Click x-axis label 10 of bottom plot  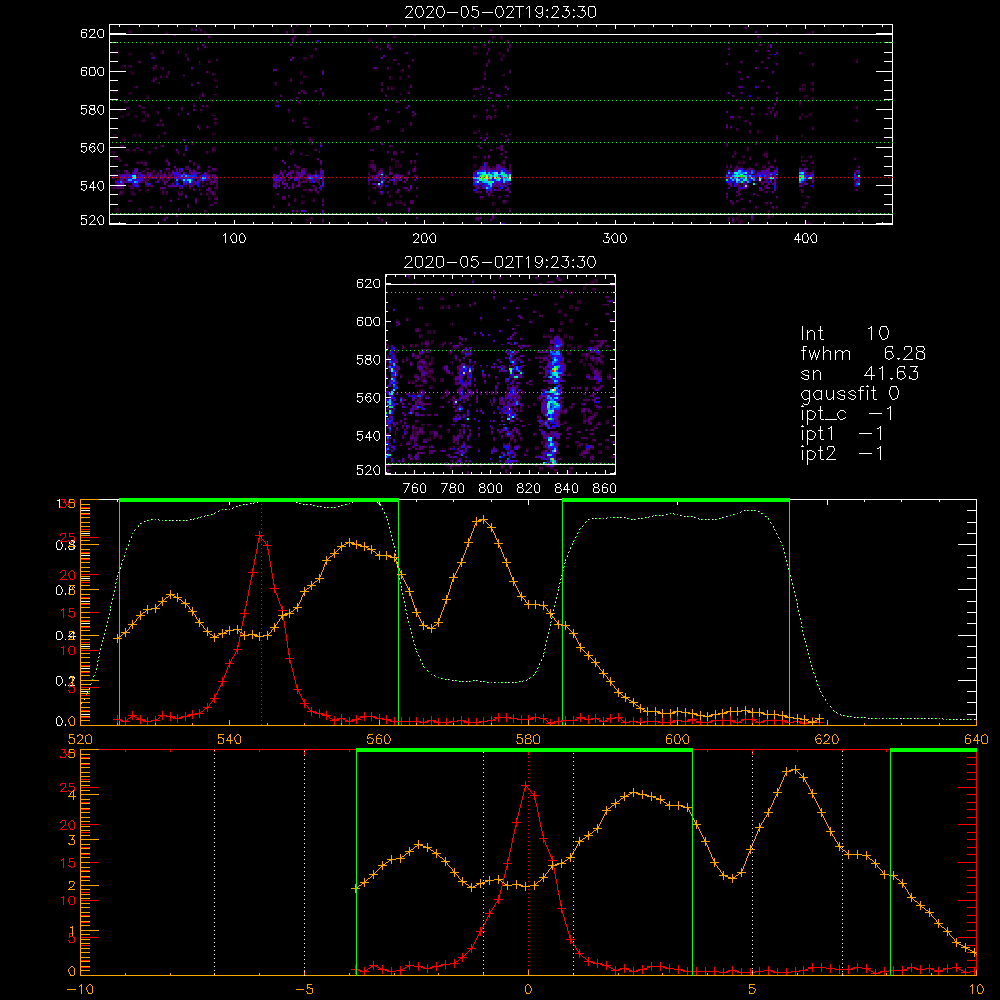[976, 989]
